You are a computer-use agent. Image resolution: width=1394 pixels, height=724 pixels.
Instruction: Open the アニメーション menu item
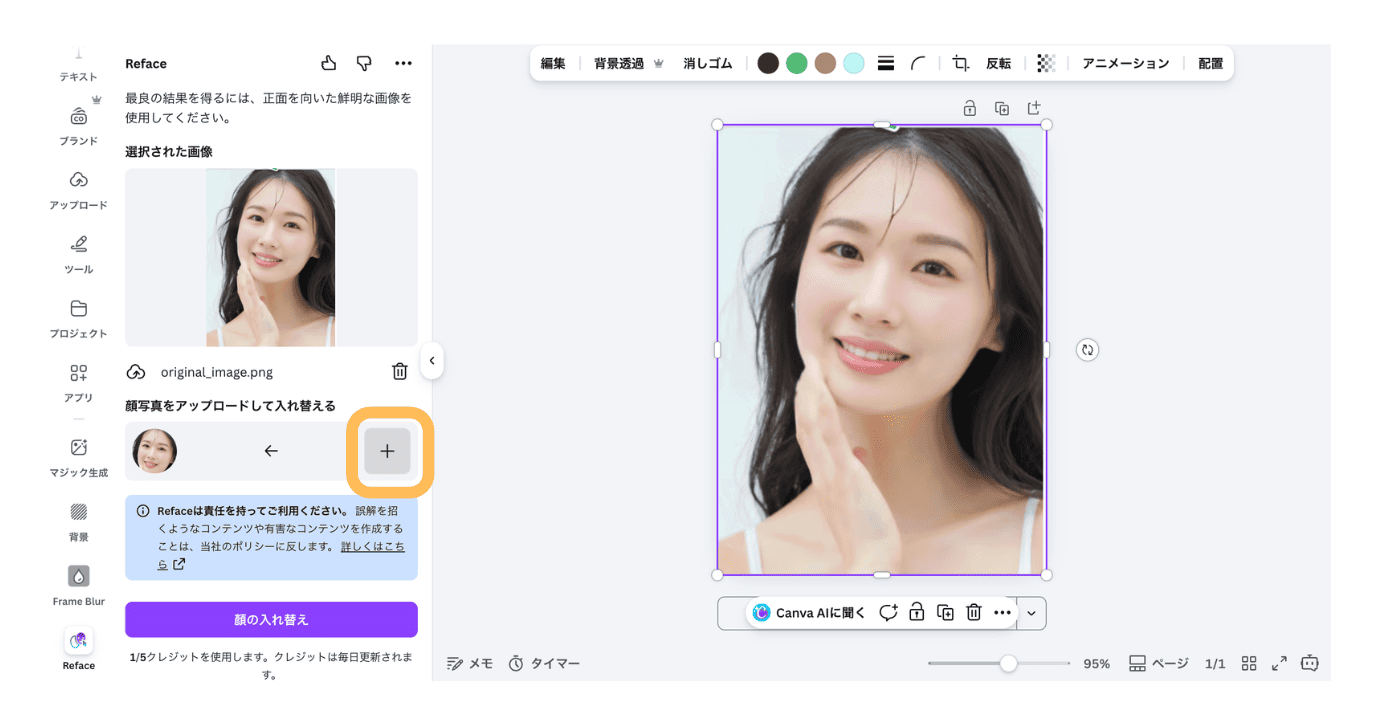[x=1125, y=63]
